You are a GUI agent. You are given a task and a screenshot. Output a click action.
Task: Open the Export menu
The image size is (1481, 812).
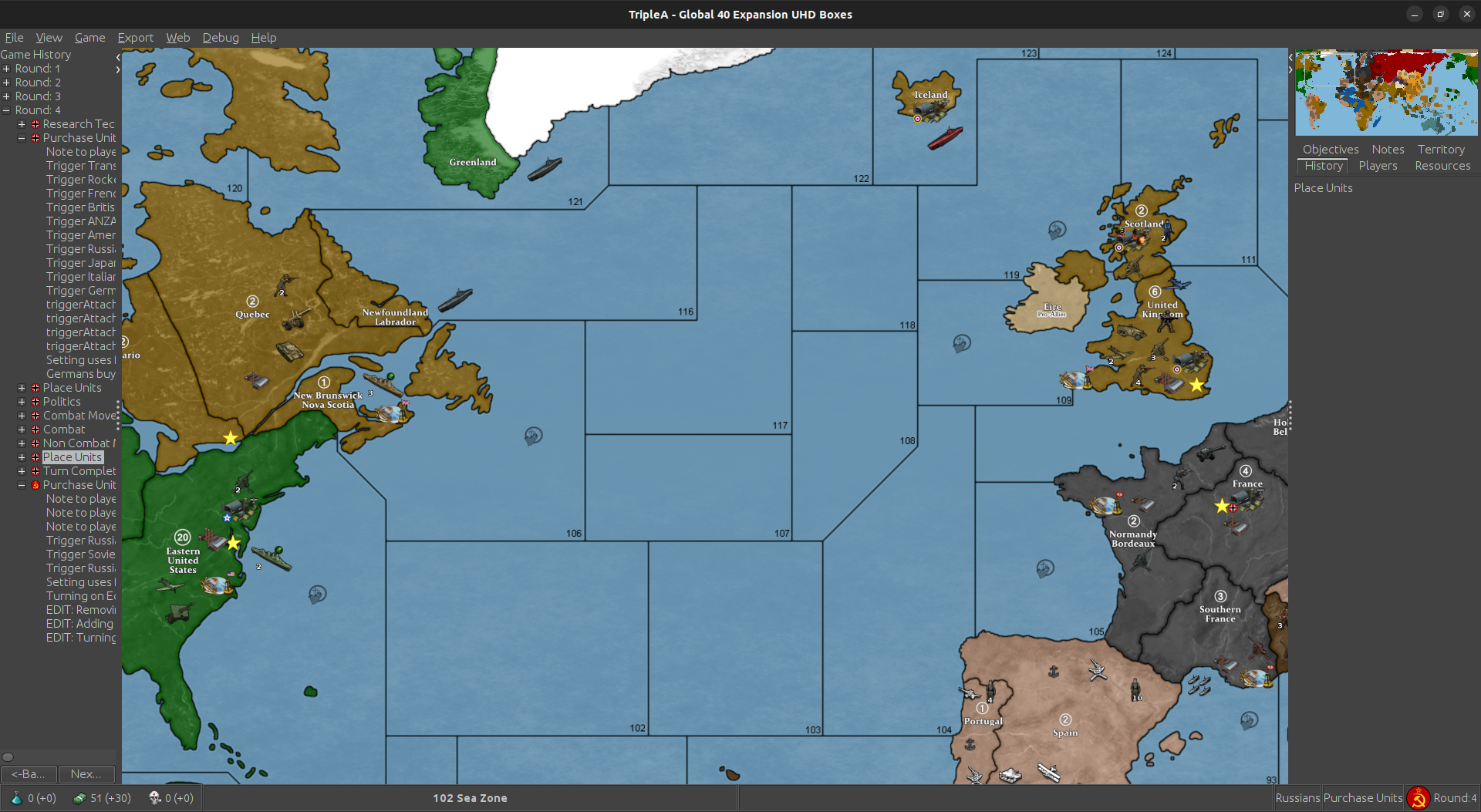[135, 38]
